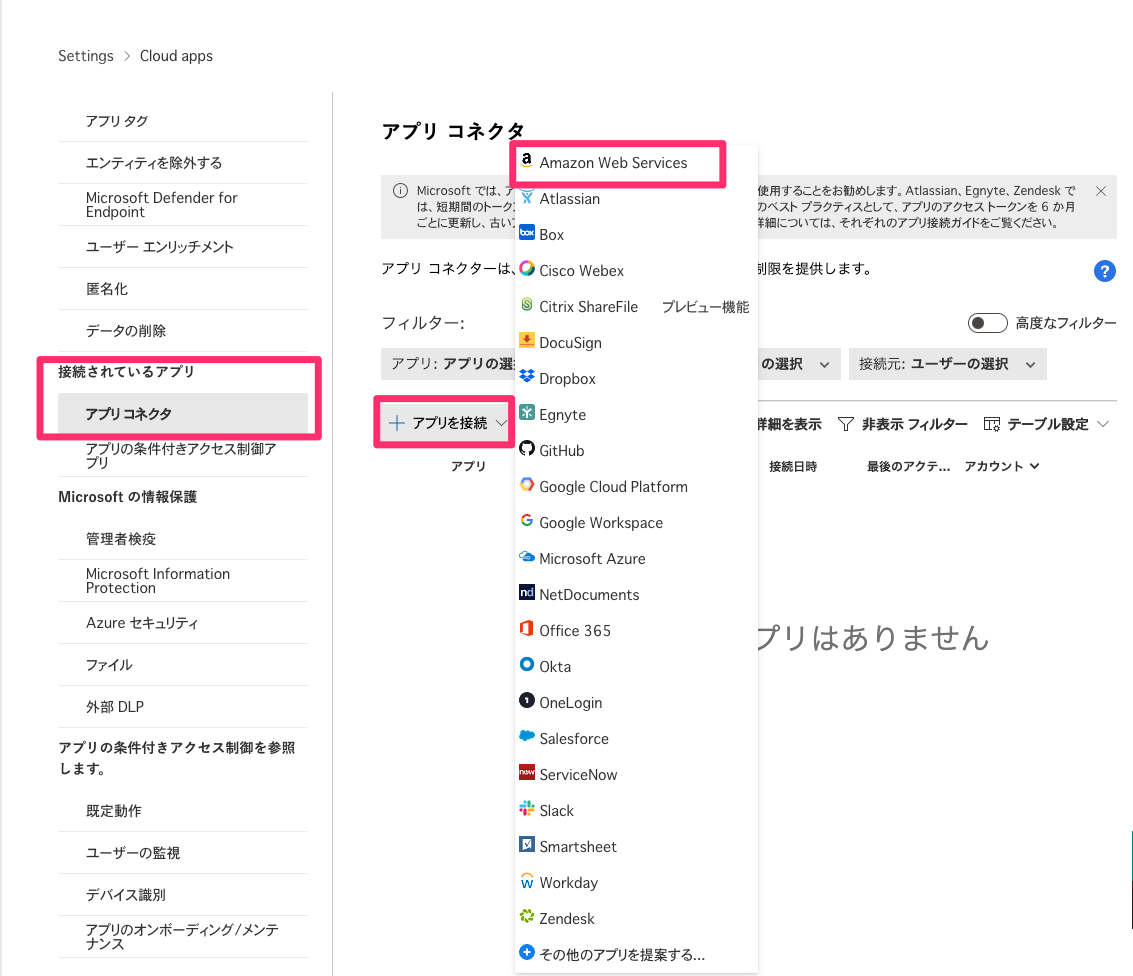The image size is (1133, 976).
Task: Click the Citrix ShareFile logo icon
Action: [x=527, y=305]
